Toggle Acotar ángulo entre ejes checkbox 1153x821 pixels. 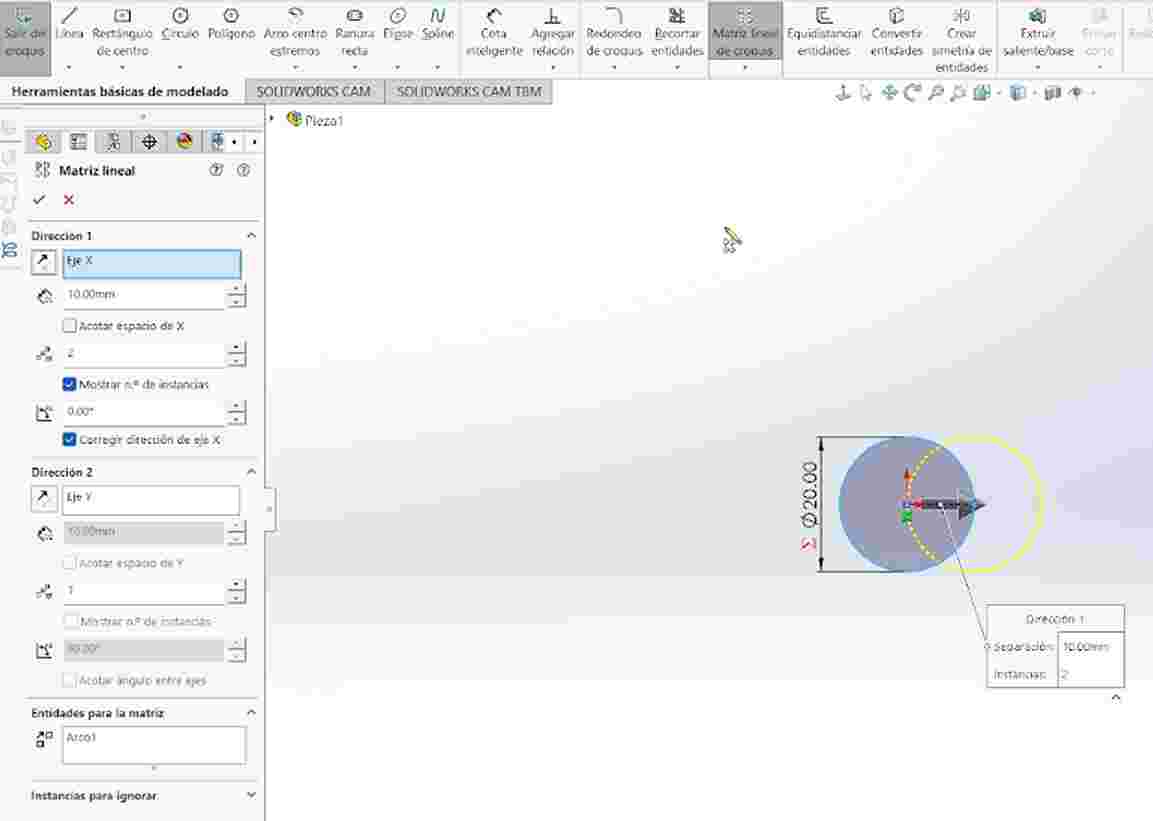coord(69,680)
